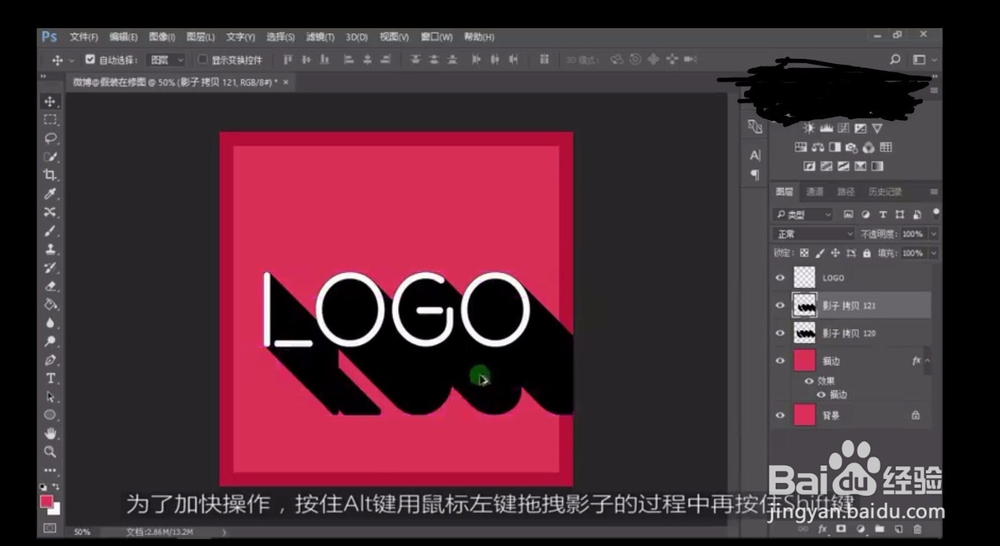1000x546 pixels.
Task: Select the Ellipse shape tool
Action: [50, 415]
